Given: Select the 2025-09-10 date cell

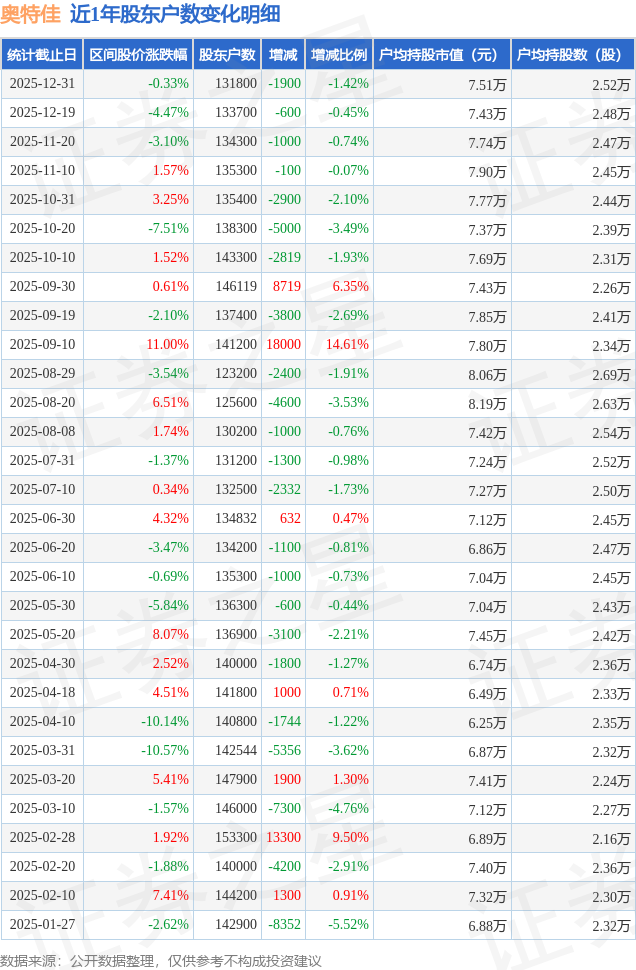Looking at the screenshot, I should (x=42, y=345).
